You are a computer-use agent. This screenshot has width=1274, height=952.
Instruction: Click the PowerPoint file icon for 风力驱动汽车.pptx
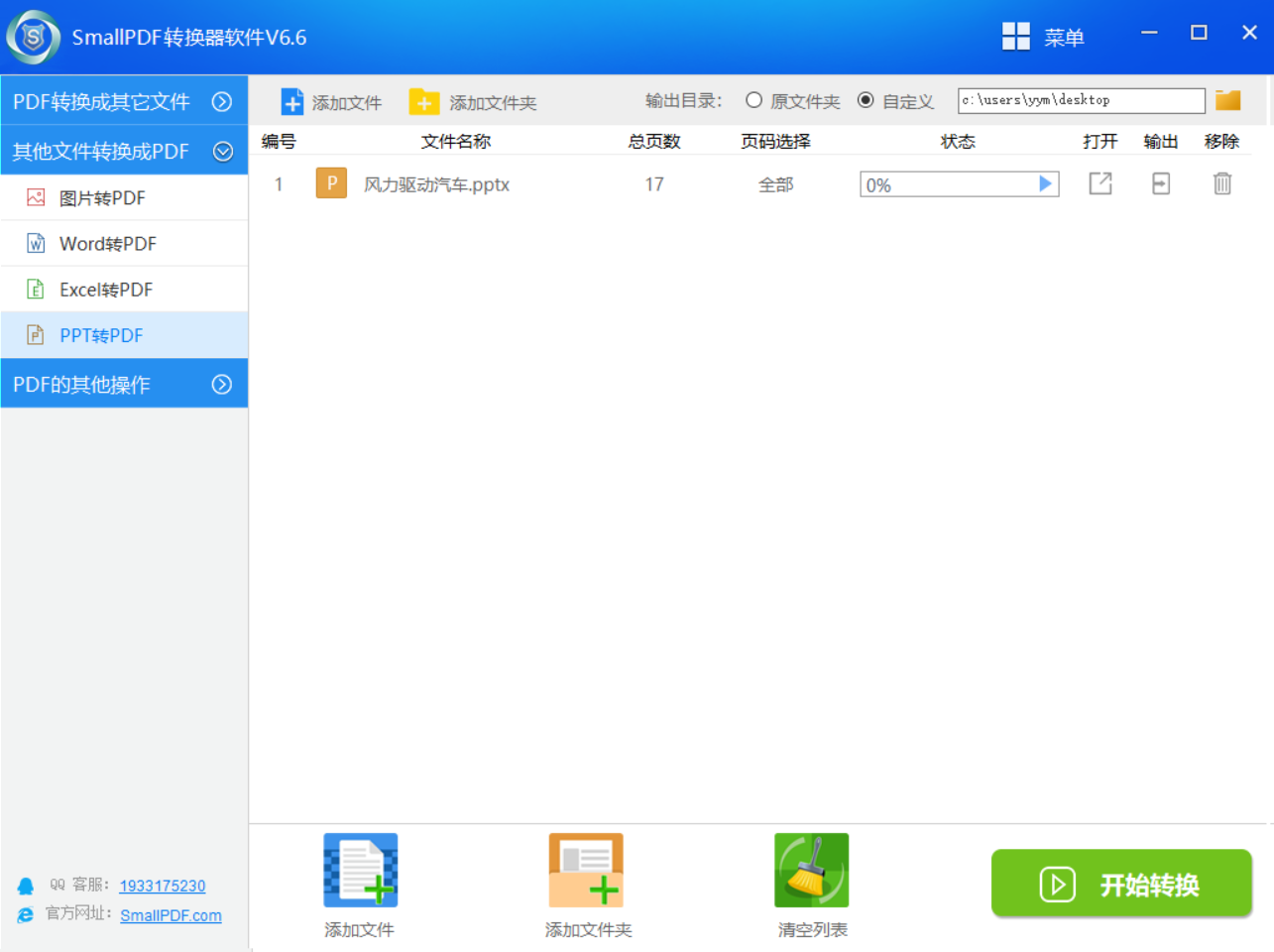[331, 183]
